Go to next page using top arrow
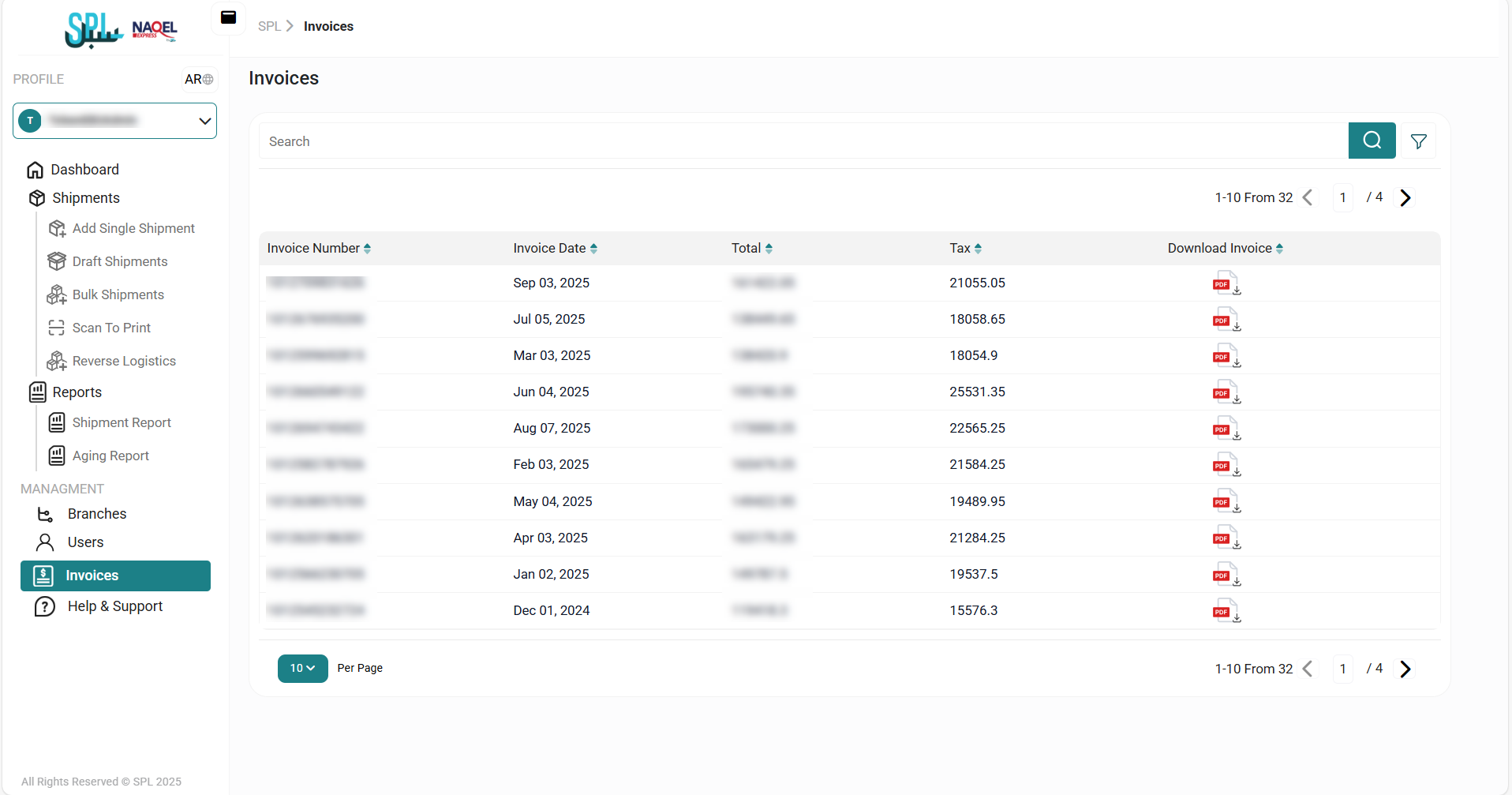 [x=1405, y=197]
